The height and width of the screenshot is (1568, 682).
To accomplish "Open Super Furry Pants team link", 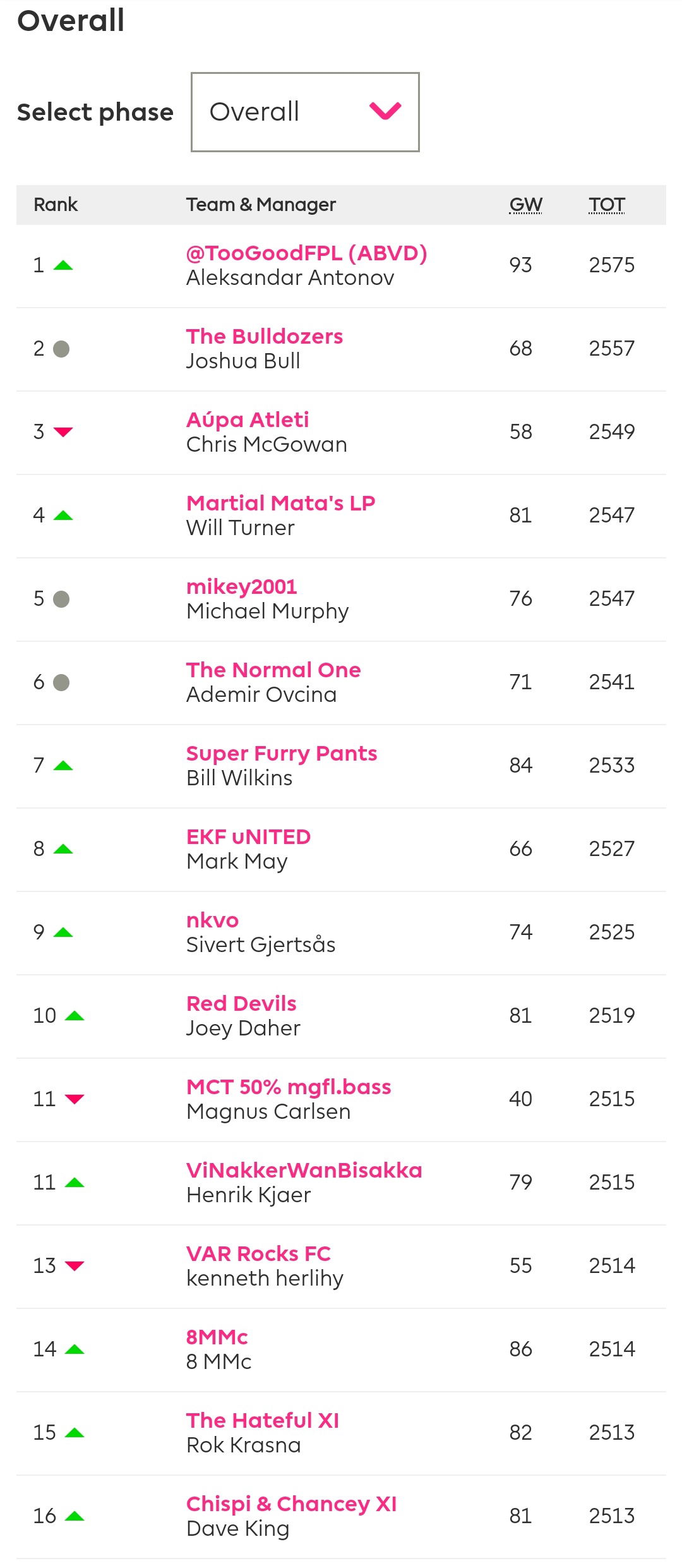I will 282,754.
